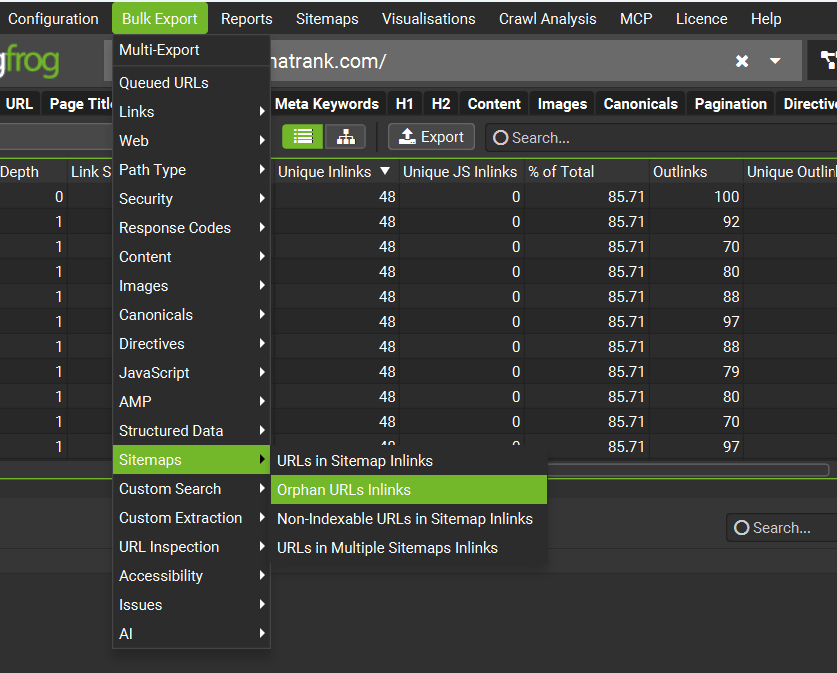Open the Visualisations menu
The width and height of the screenshot is (837, 673).
[429, 19]
